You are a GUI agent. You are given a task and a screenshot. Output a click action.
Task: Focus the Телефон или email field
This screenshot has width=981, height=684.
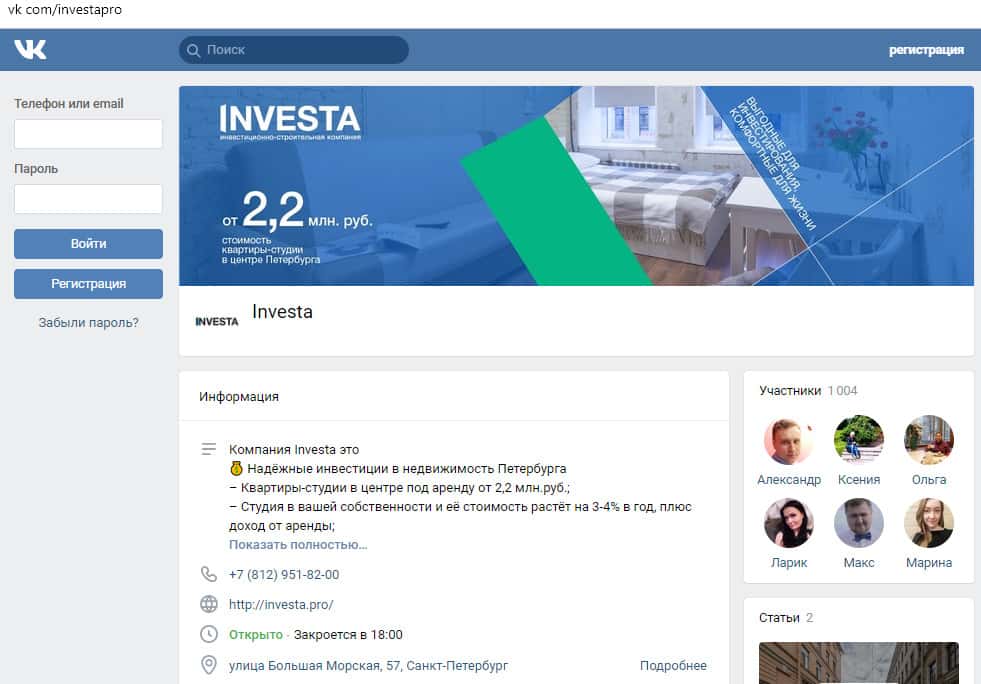[x=88, y=134]
